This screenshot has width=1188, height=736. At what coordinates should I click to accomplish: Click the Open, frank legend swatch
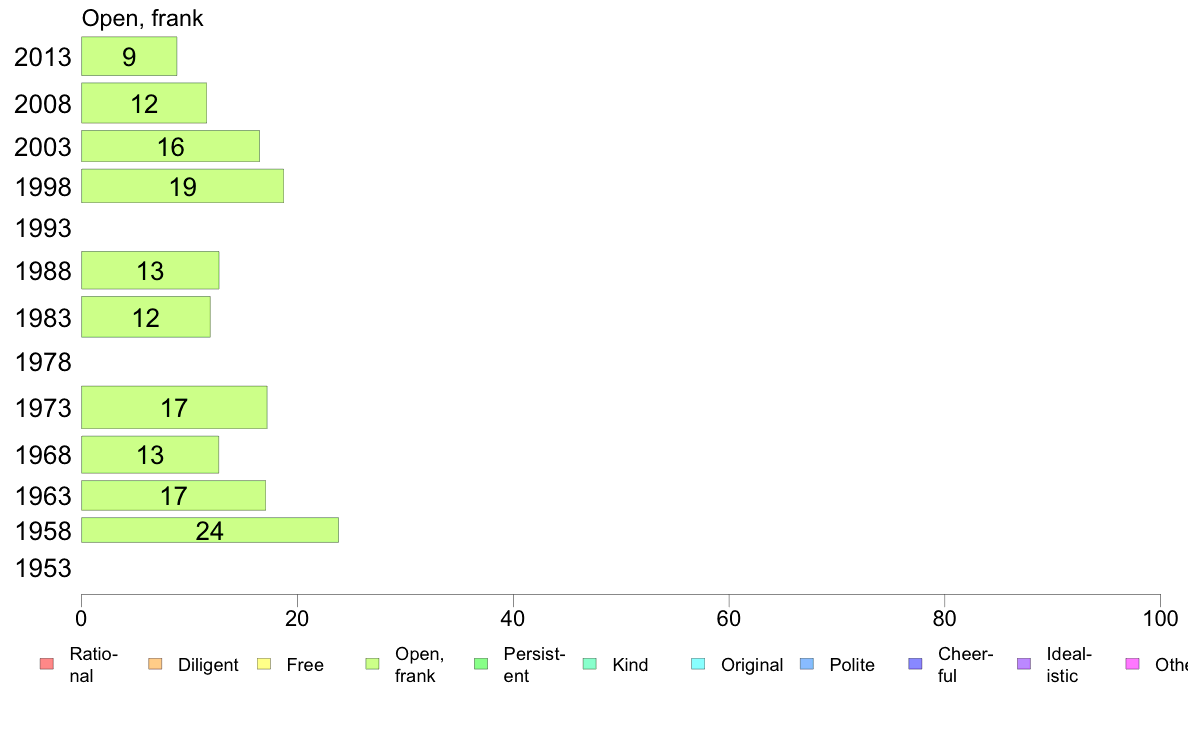[x=372, y=664]
